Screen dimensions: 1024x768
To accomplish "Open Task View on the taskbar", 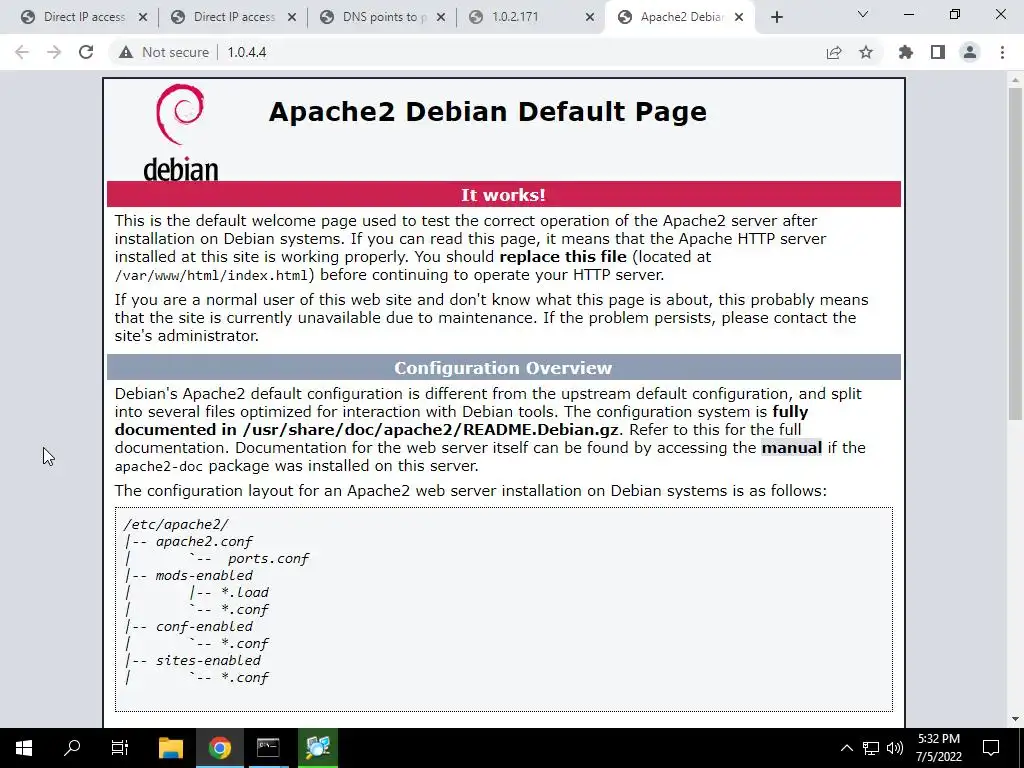I will [120, 747].
